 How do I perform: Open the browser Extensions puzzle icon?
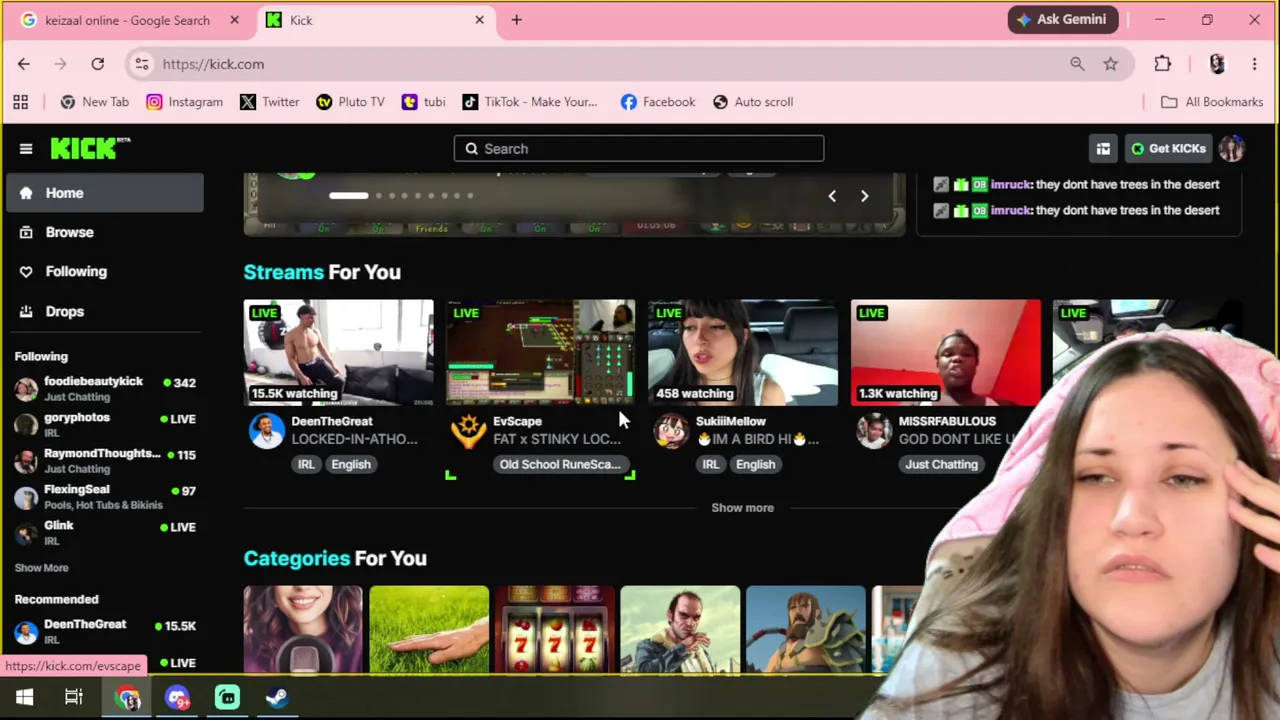point(1163,64)
